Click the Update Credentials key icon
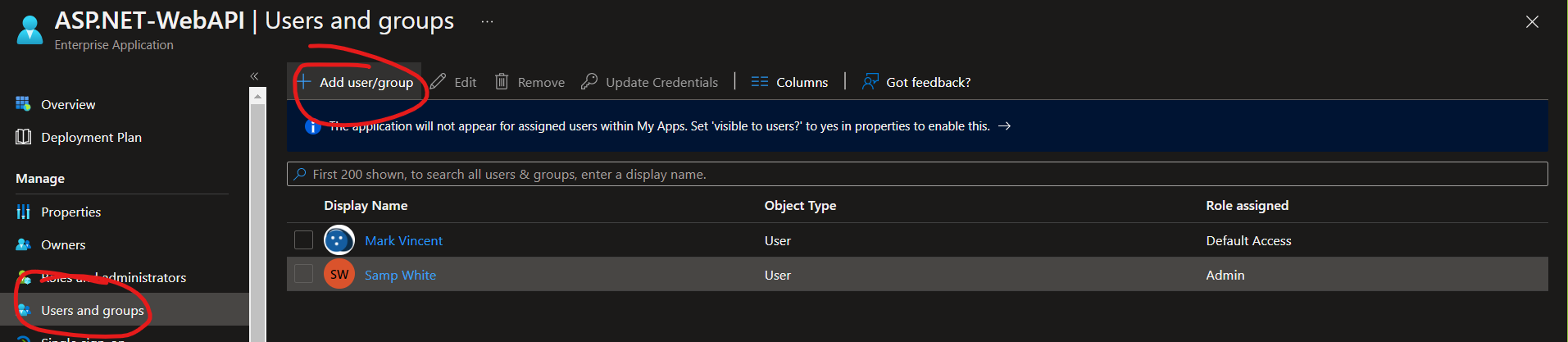Image resolution: width=1568 pixels, height=342 pixels. tap(589, 82)
